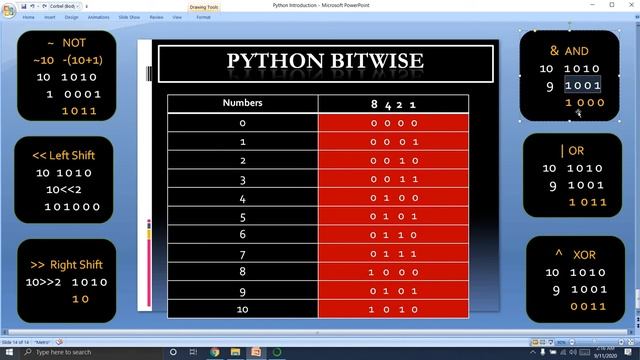Click the zoom percentage level button
This screenshot has width=640, height=360.
point(562,342)
